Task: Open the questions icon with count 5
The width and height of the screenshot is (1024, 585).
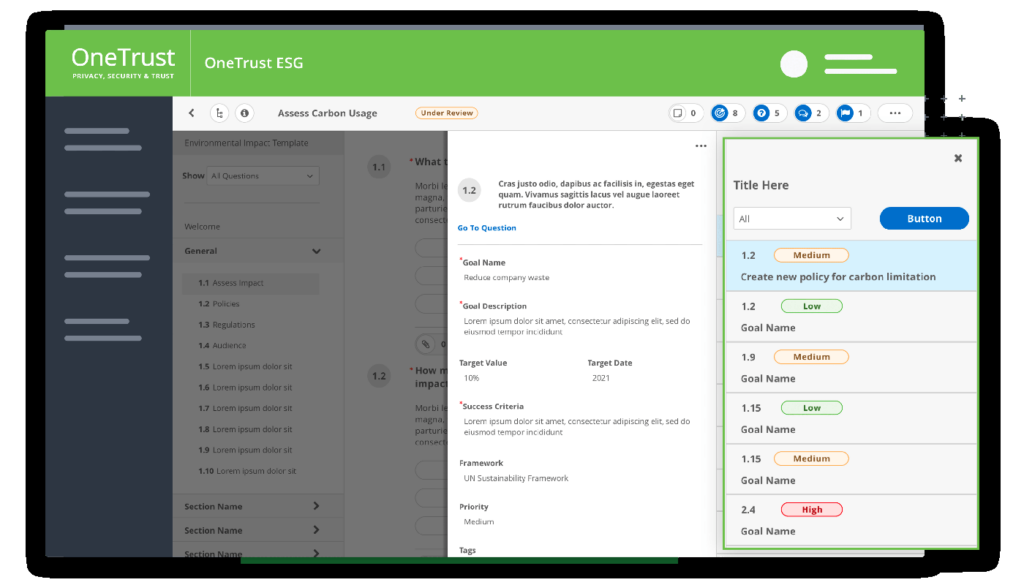Action: pyautogui.click(x=763, y=112)
